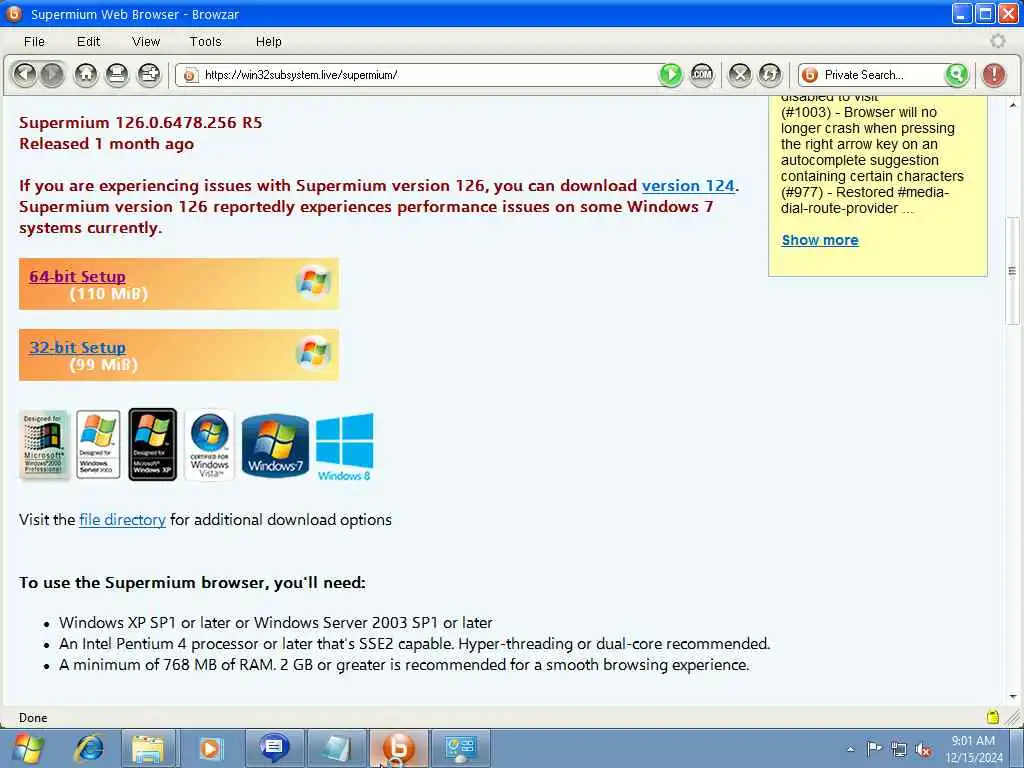Image resolution: width=1024 pixels, height=768 pixels.
Task: Click the .COM address completion button
Action: pos(702,74)
